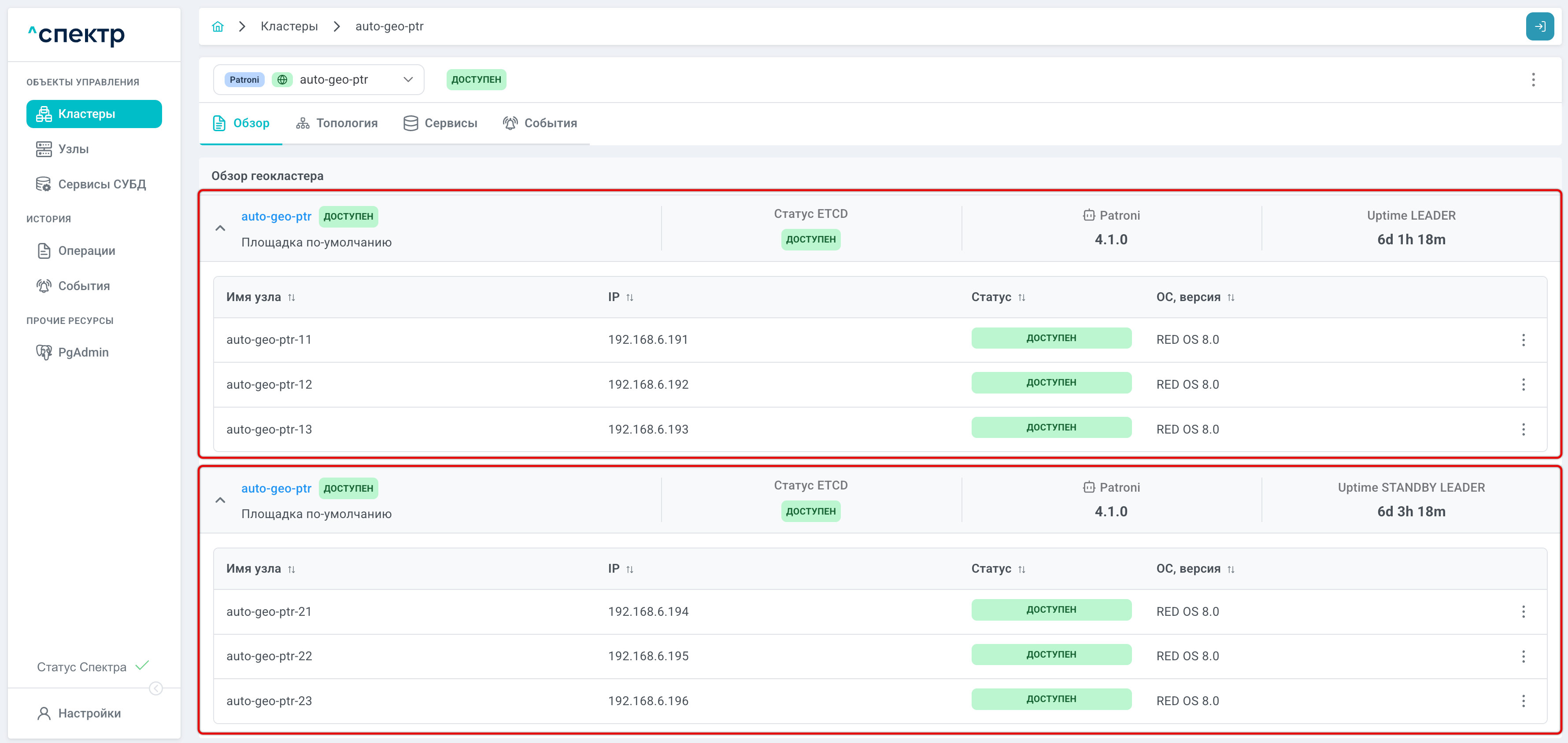Open auto-geo-ptr link in STANDBY LEADER site

point(276,488)
